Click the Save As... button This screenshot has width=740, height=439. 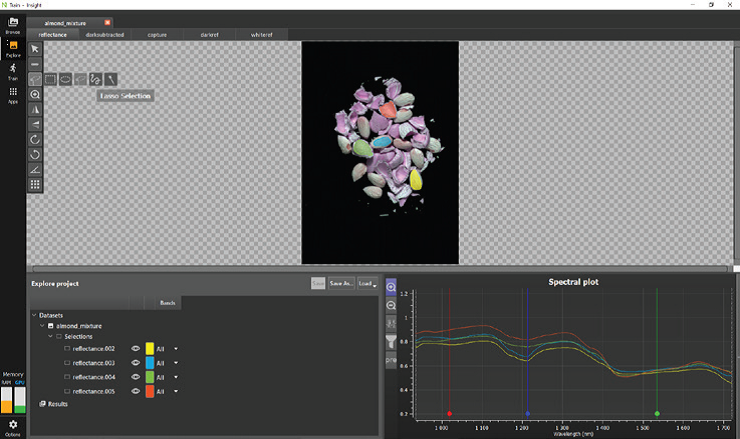(340, 283)
